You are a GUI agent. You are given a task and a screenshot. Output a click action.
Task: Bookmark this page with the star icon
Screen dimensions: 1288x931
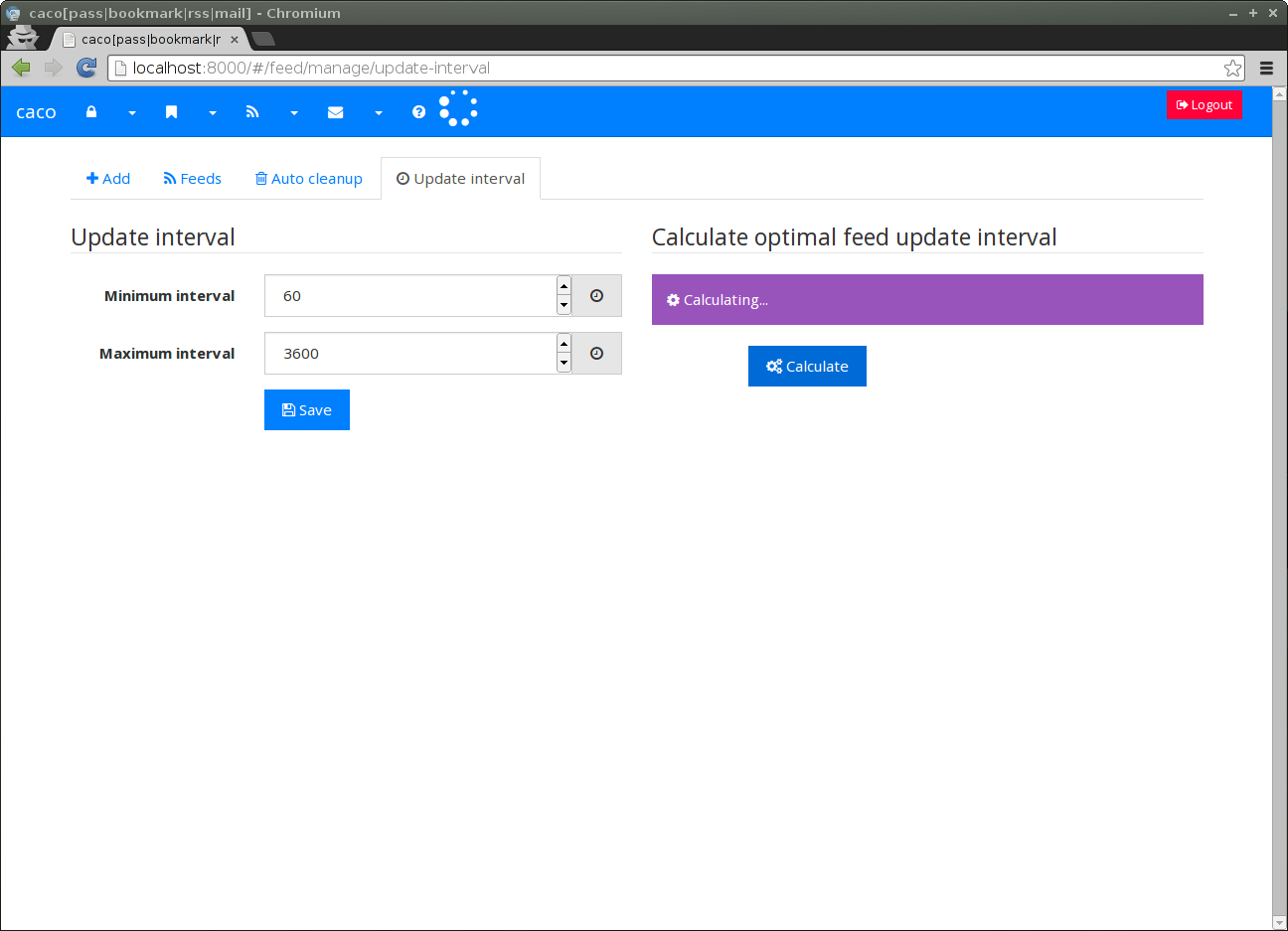point(1232,68)
